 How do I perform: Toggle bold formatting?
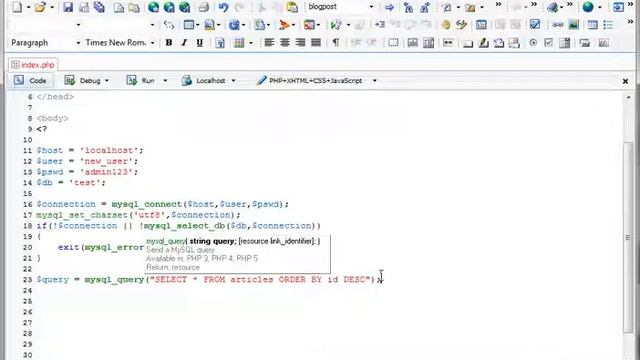[169, 43]
